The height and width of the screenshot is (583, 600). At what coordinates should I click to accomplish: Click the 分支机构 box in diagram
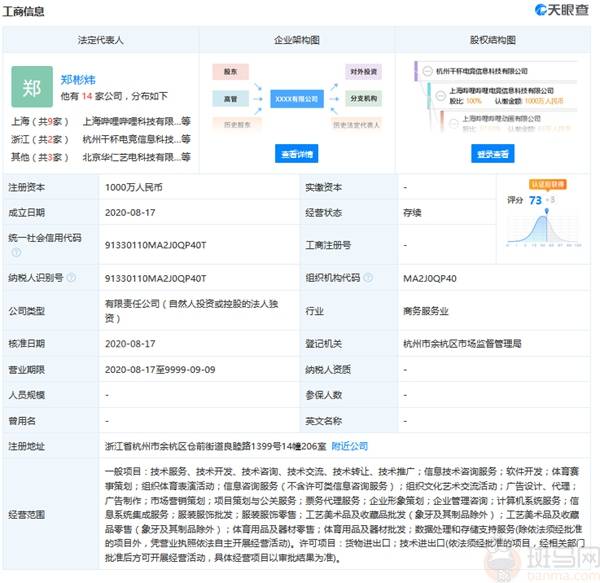coord(364,98)
